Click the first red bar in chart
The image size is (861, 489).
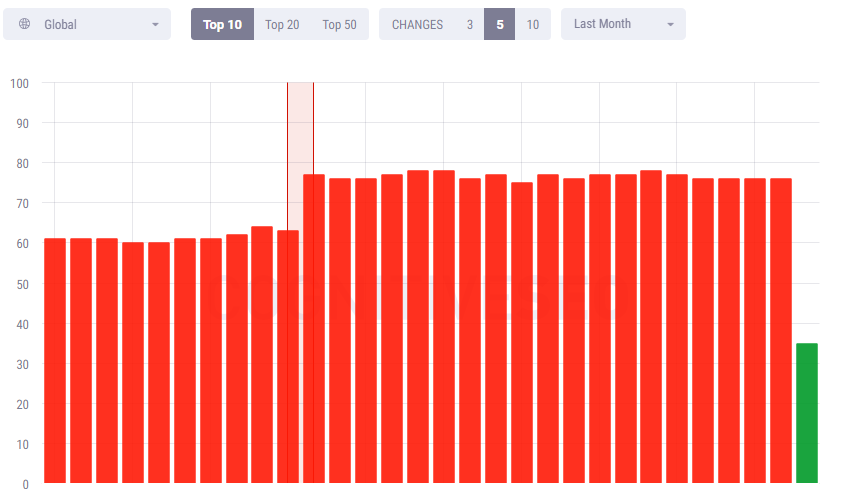(x=55, y=361)
